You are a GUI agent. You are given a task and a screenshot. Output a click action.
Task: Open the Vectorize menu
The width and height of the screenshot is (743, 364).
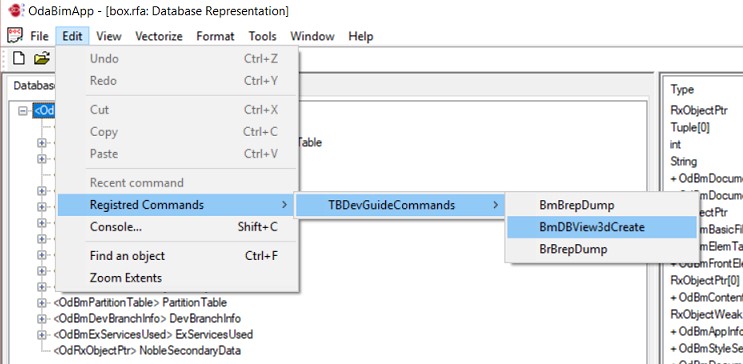(x=159, y=36)
